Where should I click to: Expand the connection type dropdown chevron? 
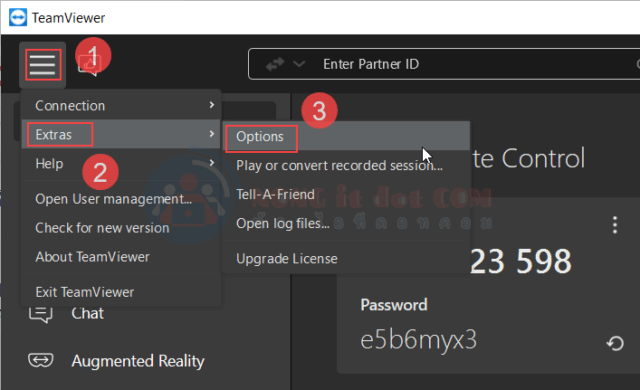(299, 64)
